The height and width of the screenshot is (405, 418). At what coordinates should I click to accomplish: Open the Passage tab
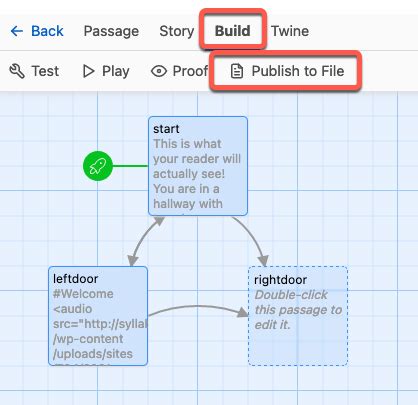[x=111, y=31]
